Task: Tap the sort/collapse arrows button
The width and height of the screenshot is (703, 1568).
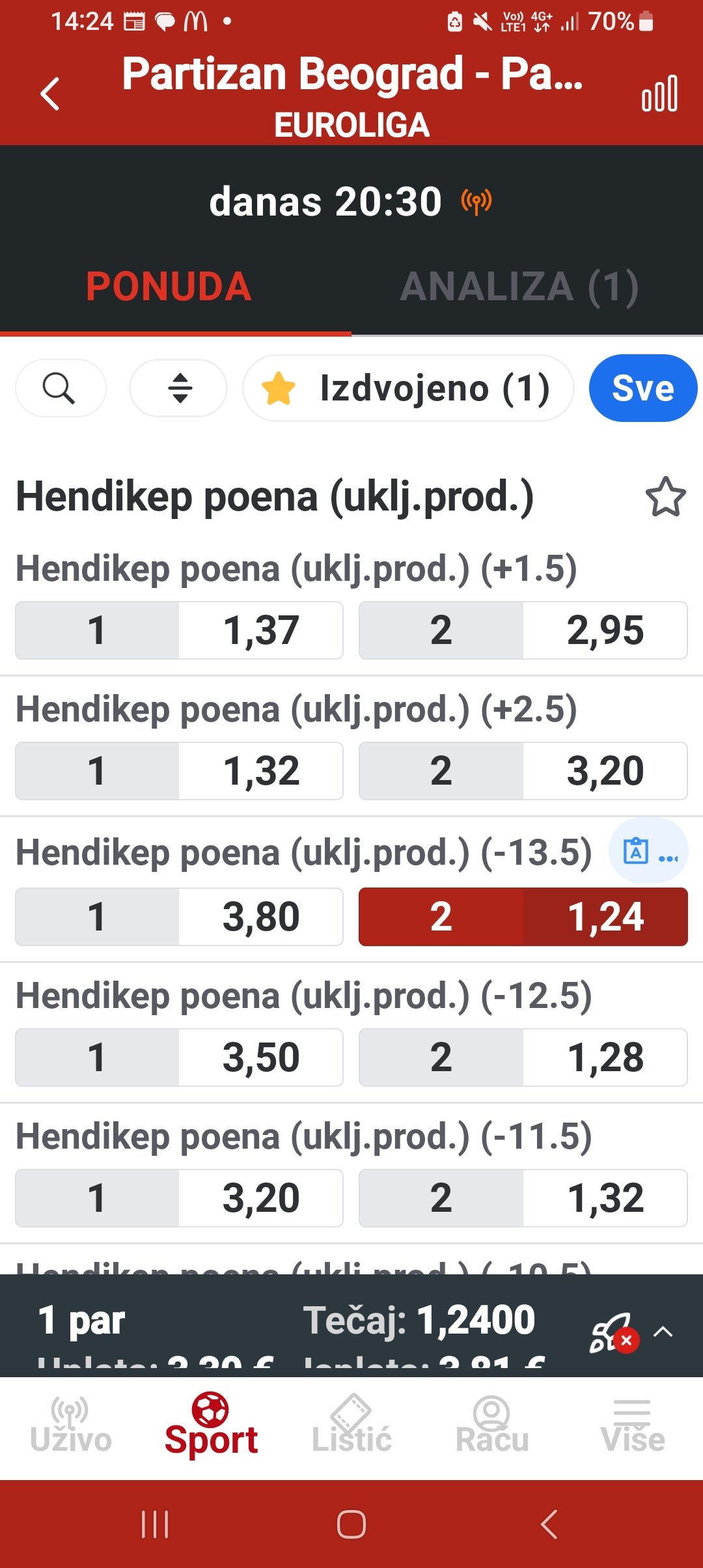Action: click(x=179, y=389)
